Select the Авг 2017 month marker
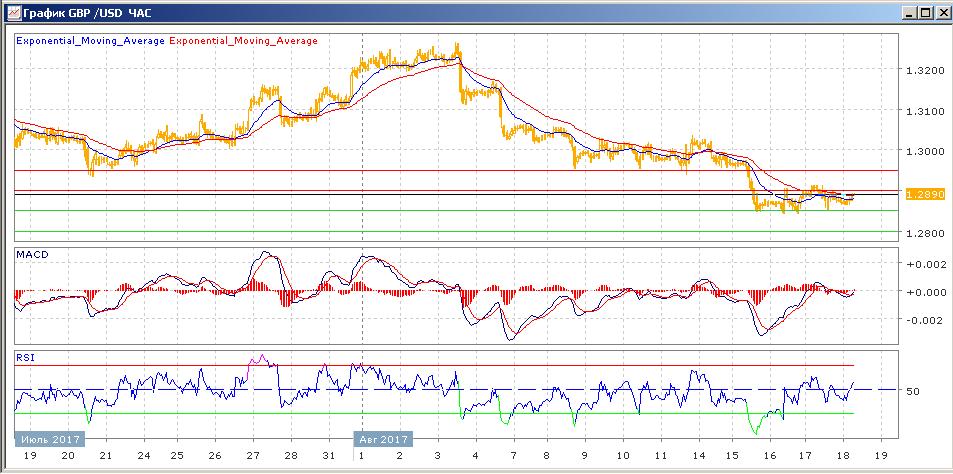Image resolution: width=953 pixels, height=474 pixels. [381, 439]
